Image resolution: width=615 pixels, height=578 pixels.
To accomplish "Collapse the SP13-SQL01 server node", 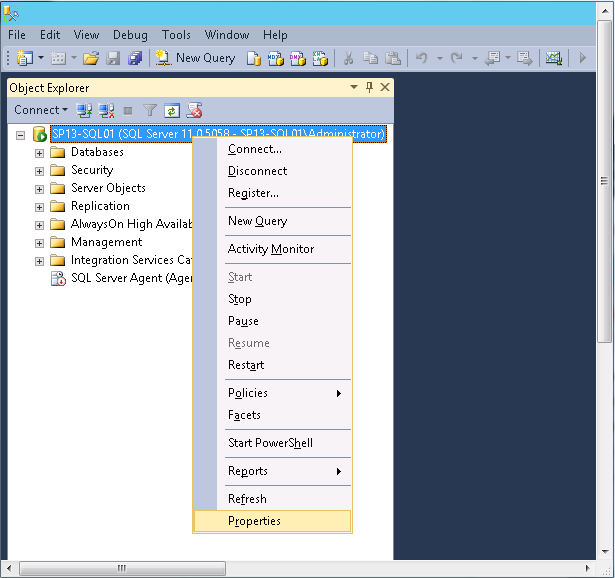I will (x=20, y=135).
